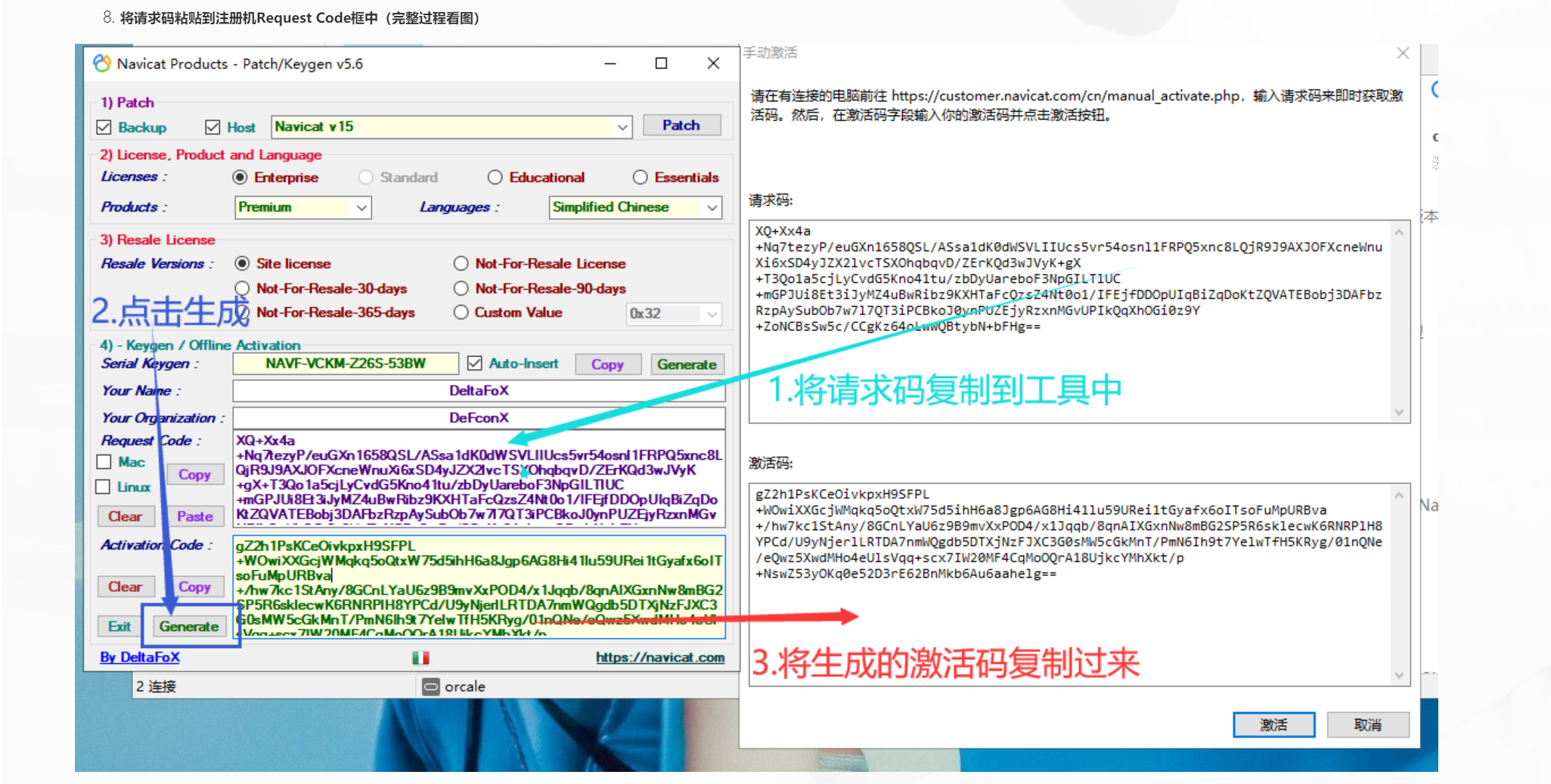The width and height of the screenshot is (1551, 784).
Task: Open the https://navicat.com link
Action: click(660, 657)
